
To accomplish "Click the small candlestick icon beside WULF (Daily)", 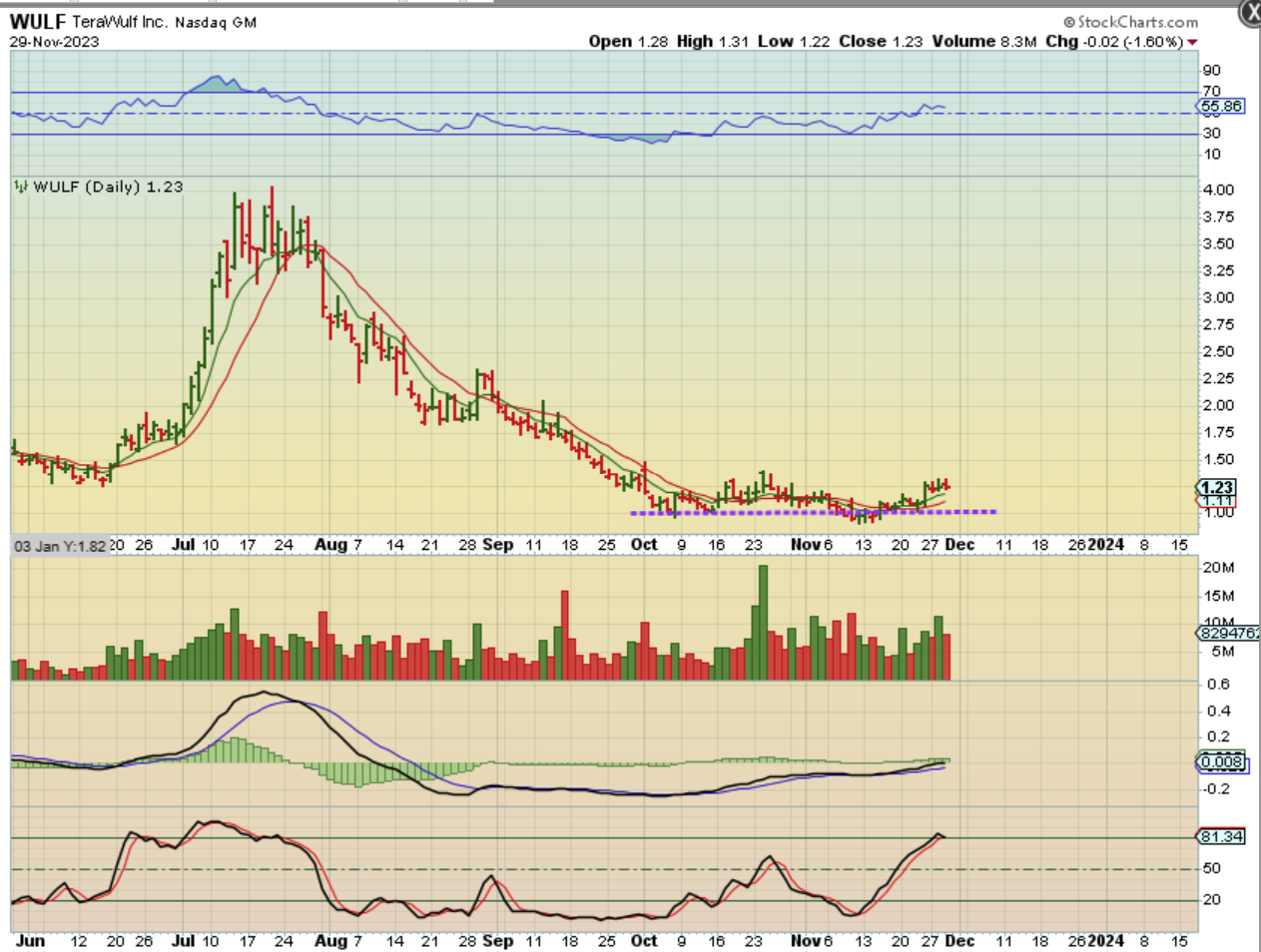I will 20,187.
